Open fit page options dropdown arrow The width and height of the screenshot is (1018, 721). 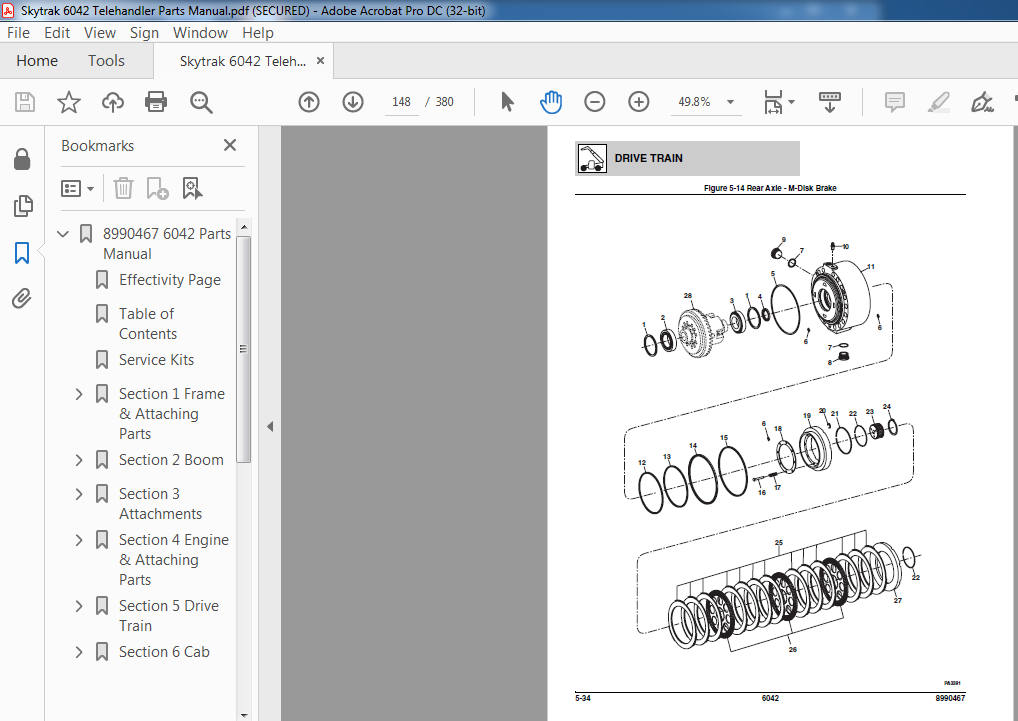[791, 102]
